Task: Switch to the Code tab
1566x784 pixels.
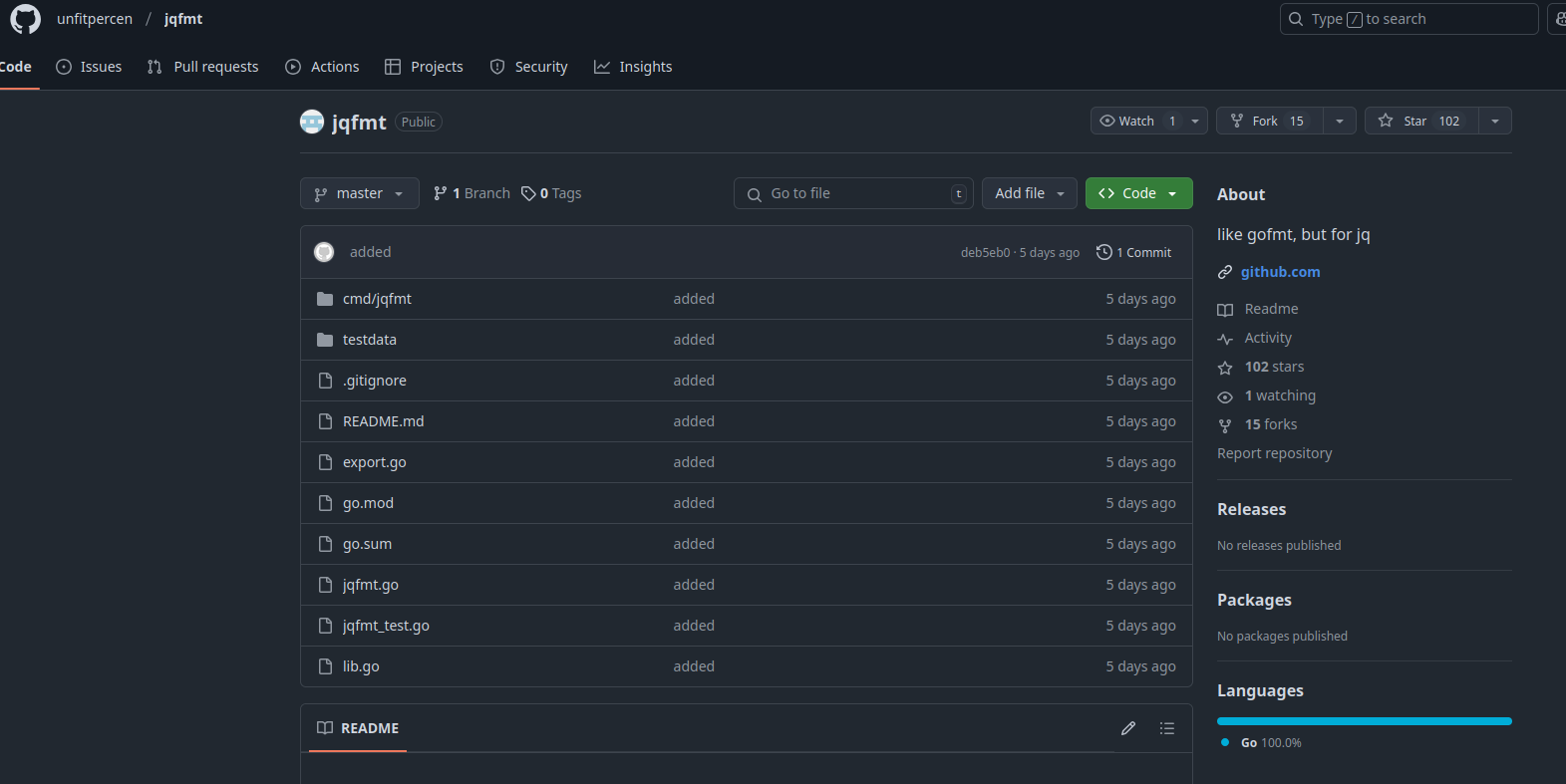Action: pos(16,67)
